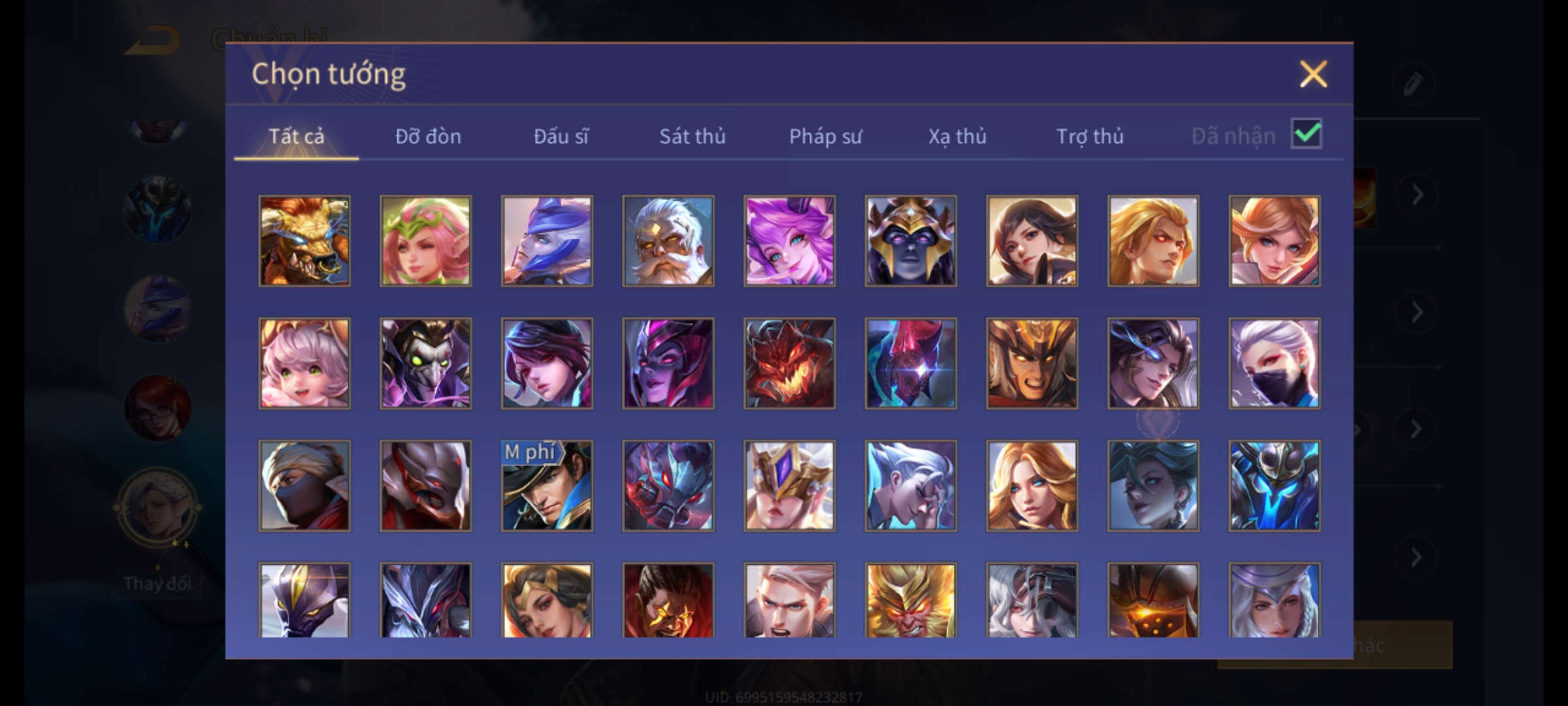The image size is (1568, 706).
Task: Pick the pink-haired elf with green crown
Action: 425,241
